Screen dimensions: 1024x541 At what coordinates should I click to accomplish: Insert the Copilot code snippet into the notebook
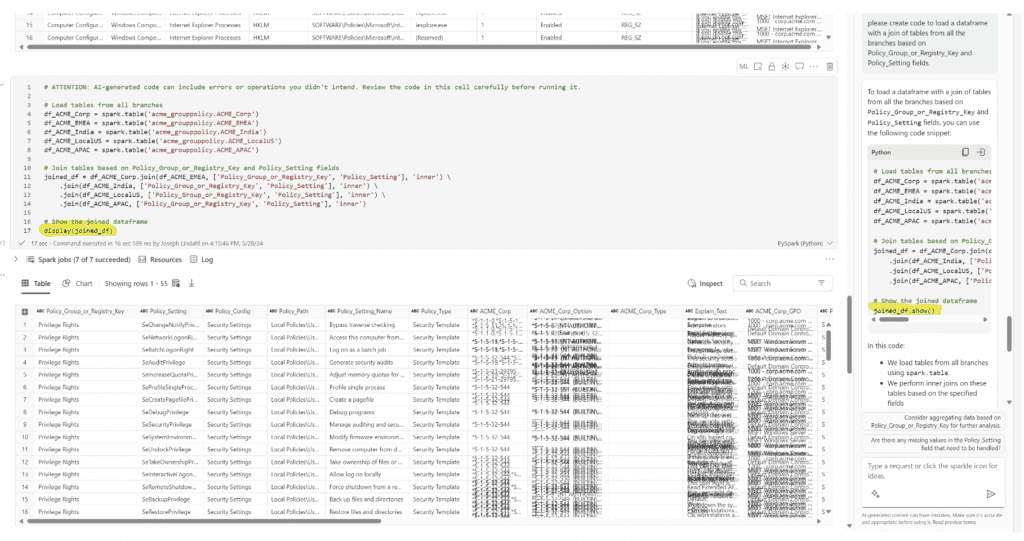point(981,152)
